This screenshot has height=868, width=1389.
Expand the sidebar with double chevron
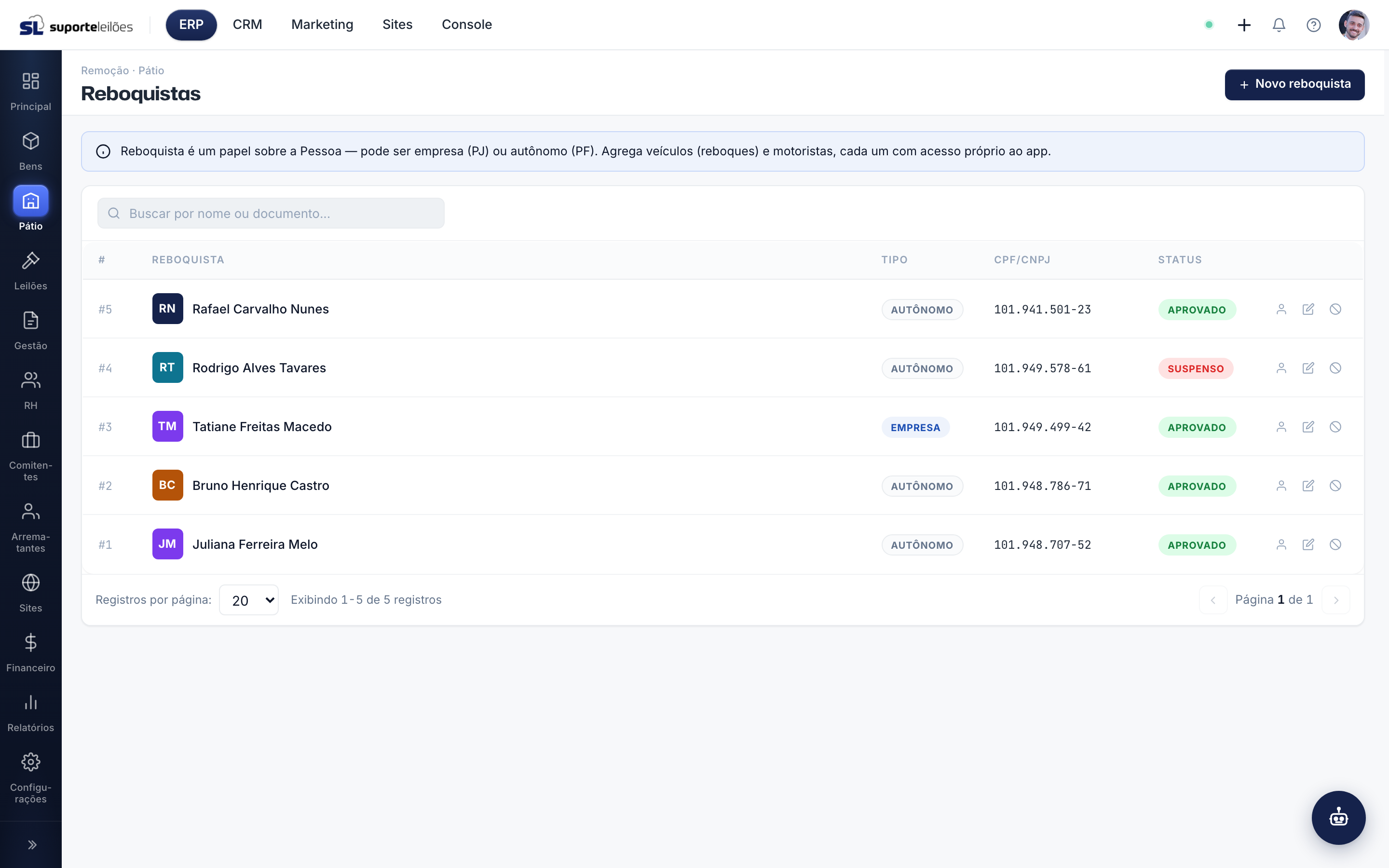pyautogui.click(x=32, y=844)
